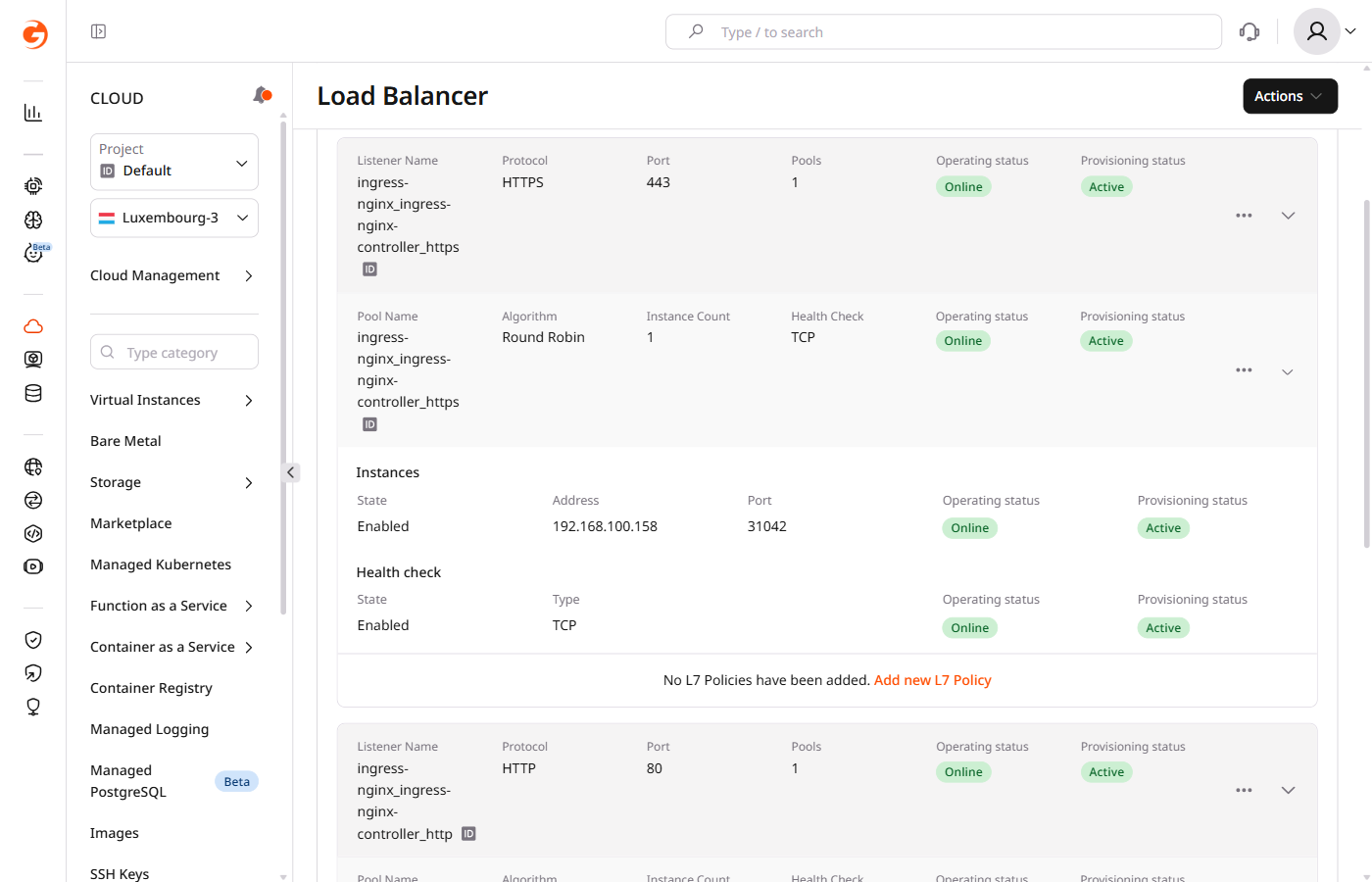Viewport: 1372px width, 882px height.
Task: Open Marketplace section
Action: pyautogui.click(x=130, y=523)
